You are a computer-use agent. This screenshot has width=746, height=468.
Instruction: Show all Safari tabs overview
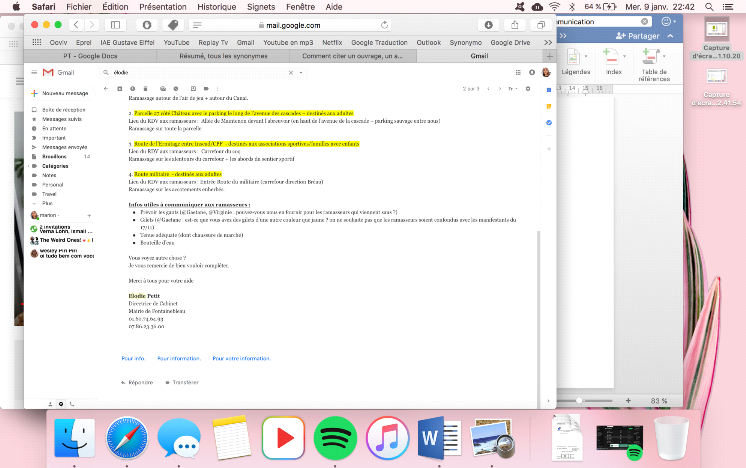click(541, 25)
